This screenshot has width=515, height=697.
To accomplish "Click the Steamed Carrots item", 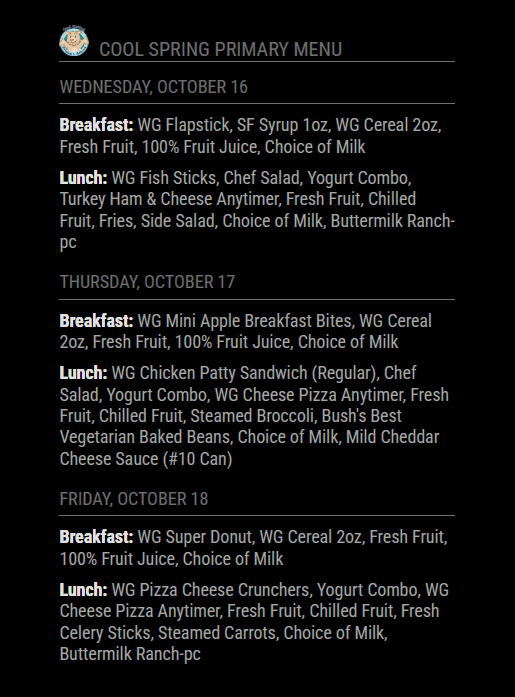I will coord(217,633).
